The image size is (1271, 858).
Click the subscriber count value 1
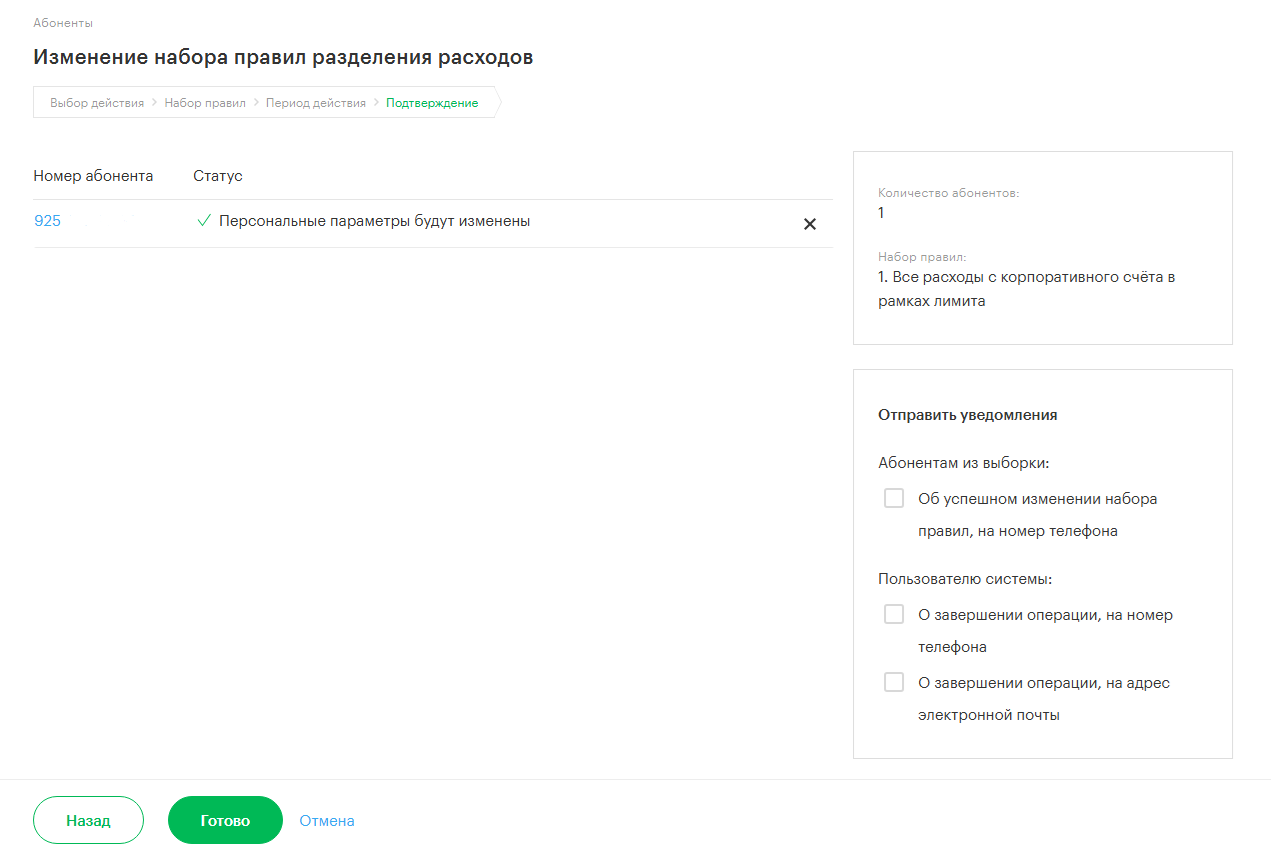pyautogui.click(x=881, y=213)
